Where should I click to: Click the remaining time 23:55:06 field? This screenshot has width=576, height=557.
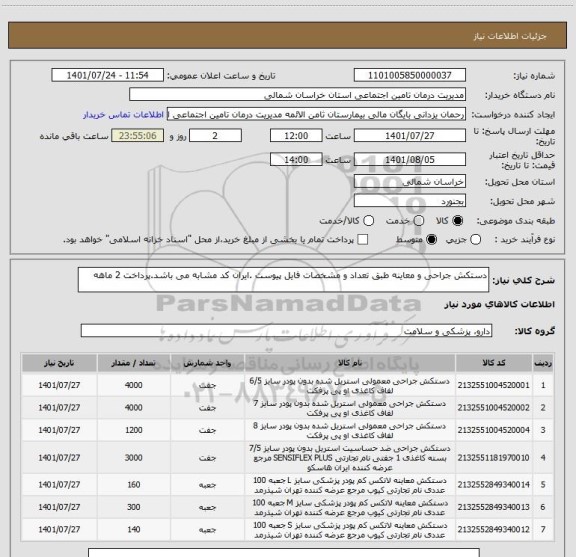pos(137,136)
